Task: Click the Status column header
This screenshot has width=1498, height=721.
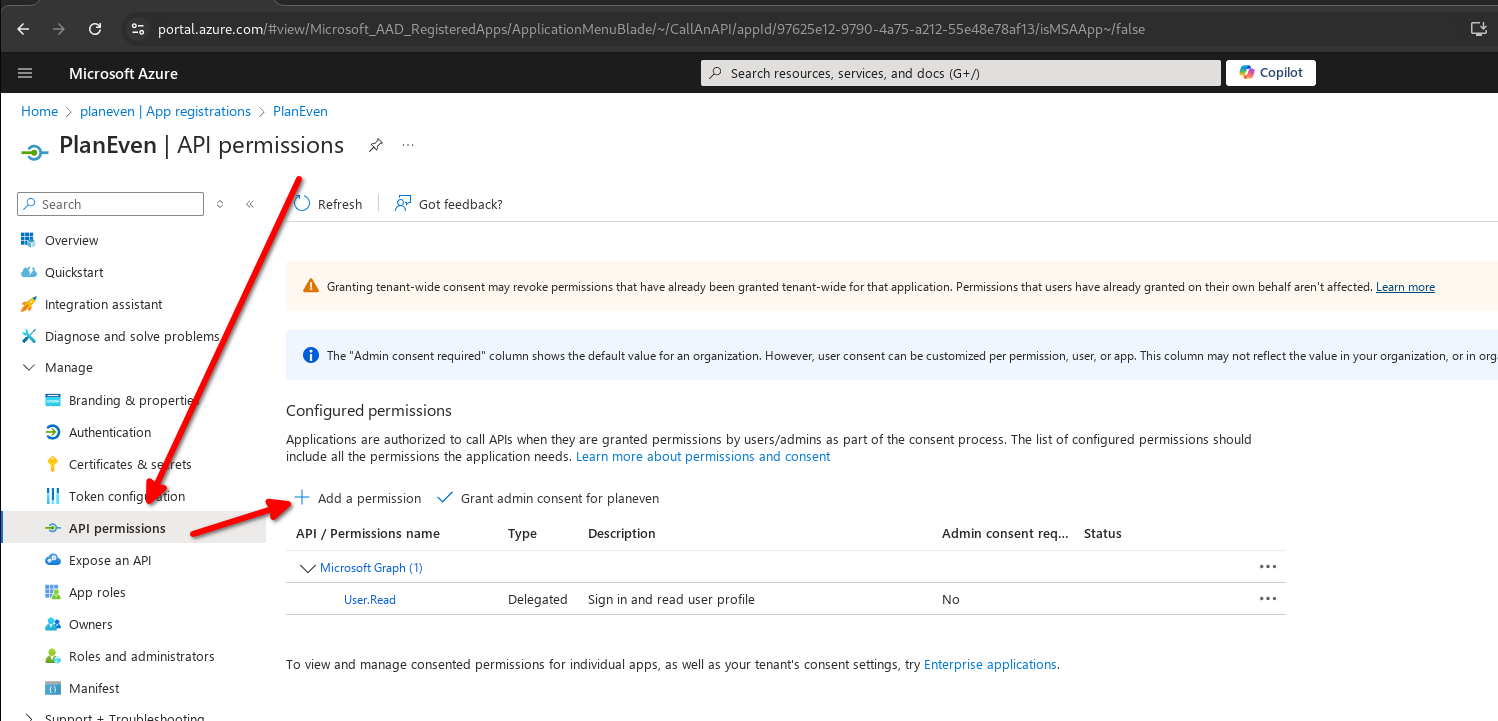Action: pos(1103,534)
